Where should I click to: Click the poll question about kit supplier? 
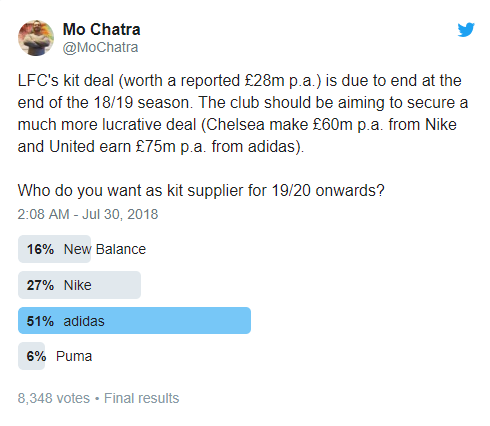[201, 191]
